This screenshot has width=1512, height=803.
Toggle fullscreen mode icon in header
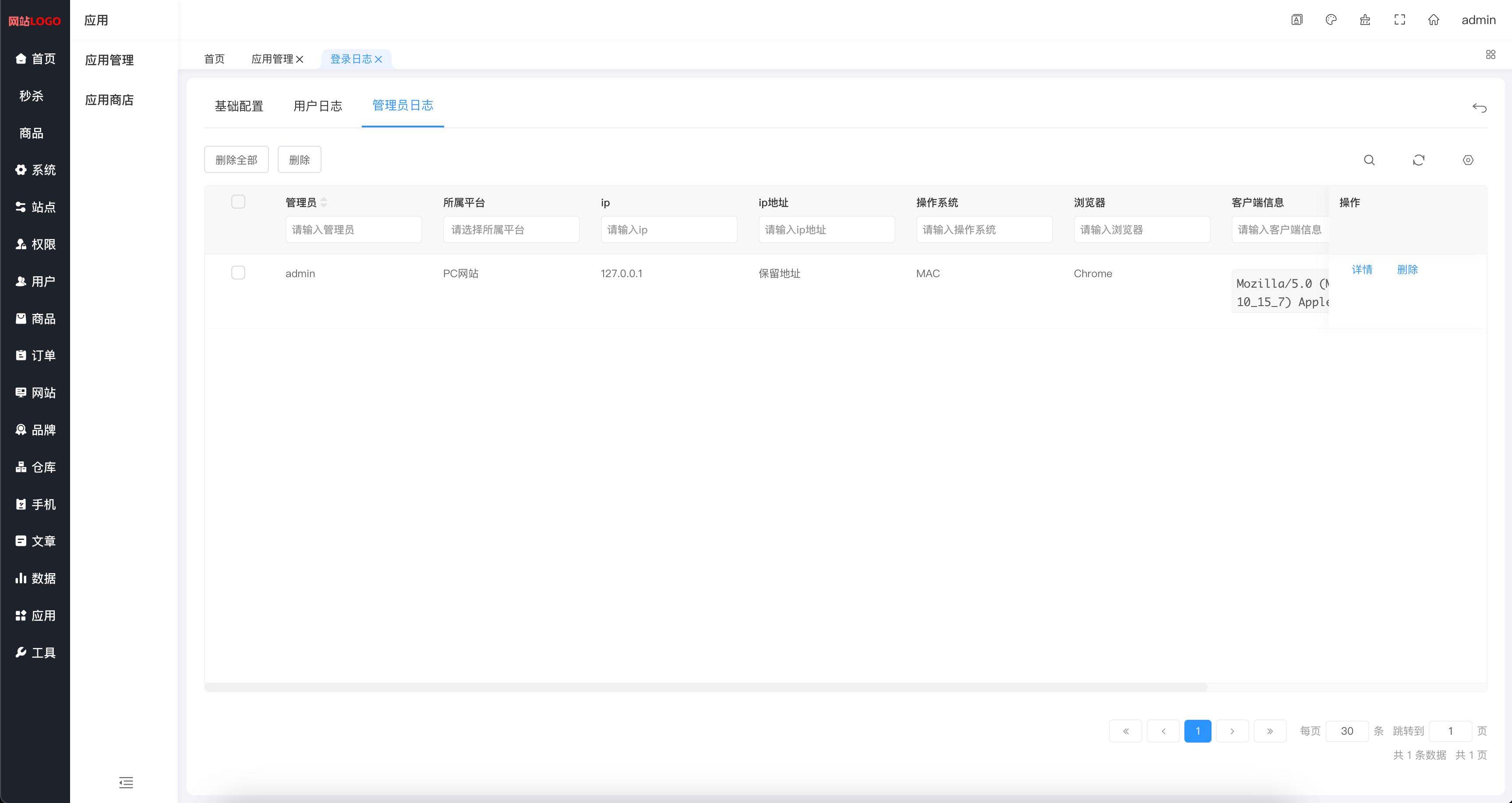(1399, 20)
